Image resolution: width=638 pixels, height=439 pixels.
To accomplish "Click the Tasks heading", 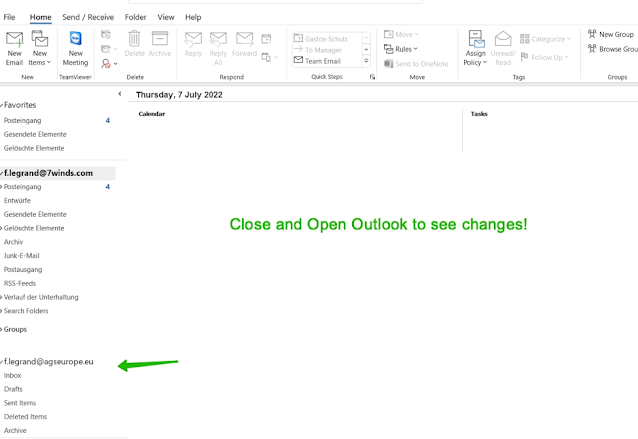I will click(x=479, y=114).
